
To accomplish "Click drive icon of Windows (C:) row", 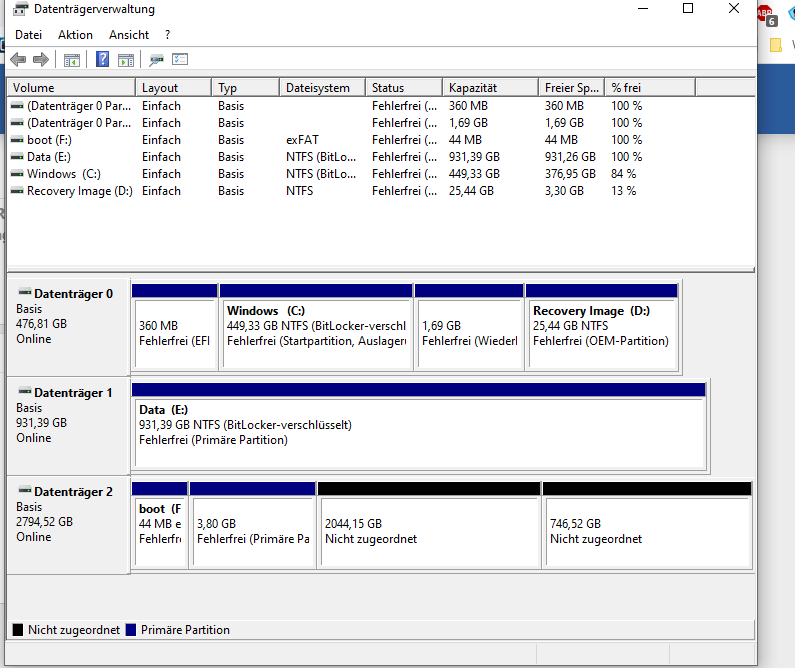I will point(17,174).
